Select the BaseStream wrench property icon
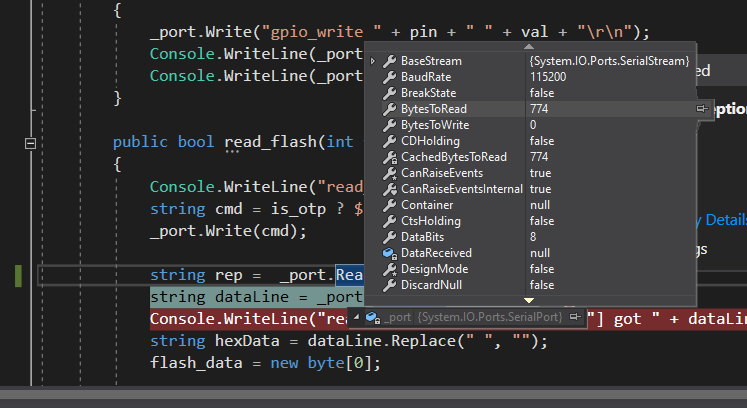 point(390,61)
